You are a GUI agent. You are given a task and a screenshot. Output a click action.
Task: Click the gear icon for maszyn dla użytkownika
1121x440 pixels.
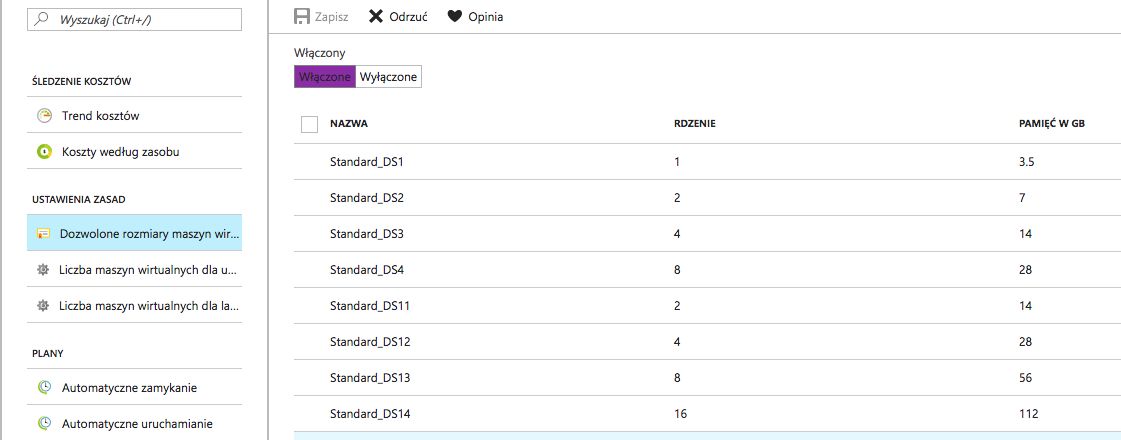point(44,269)
